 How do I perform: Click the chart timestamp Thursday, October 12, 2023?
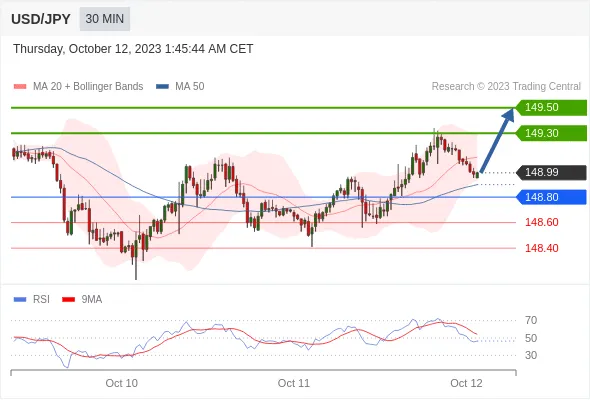pyautogui.click(x=133, y=49)
